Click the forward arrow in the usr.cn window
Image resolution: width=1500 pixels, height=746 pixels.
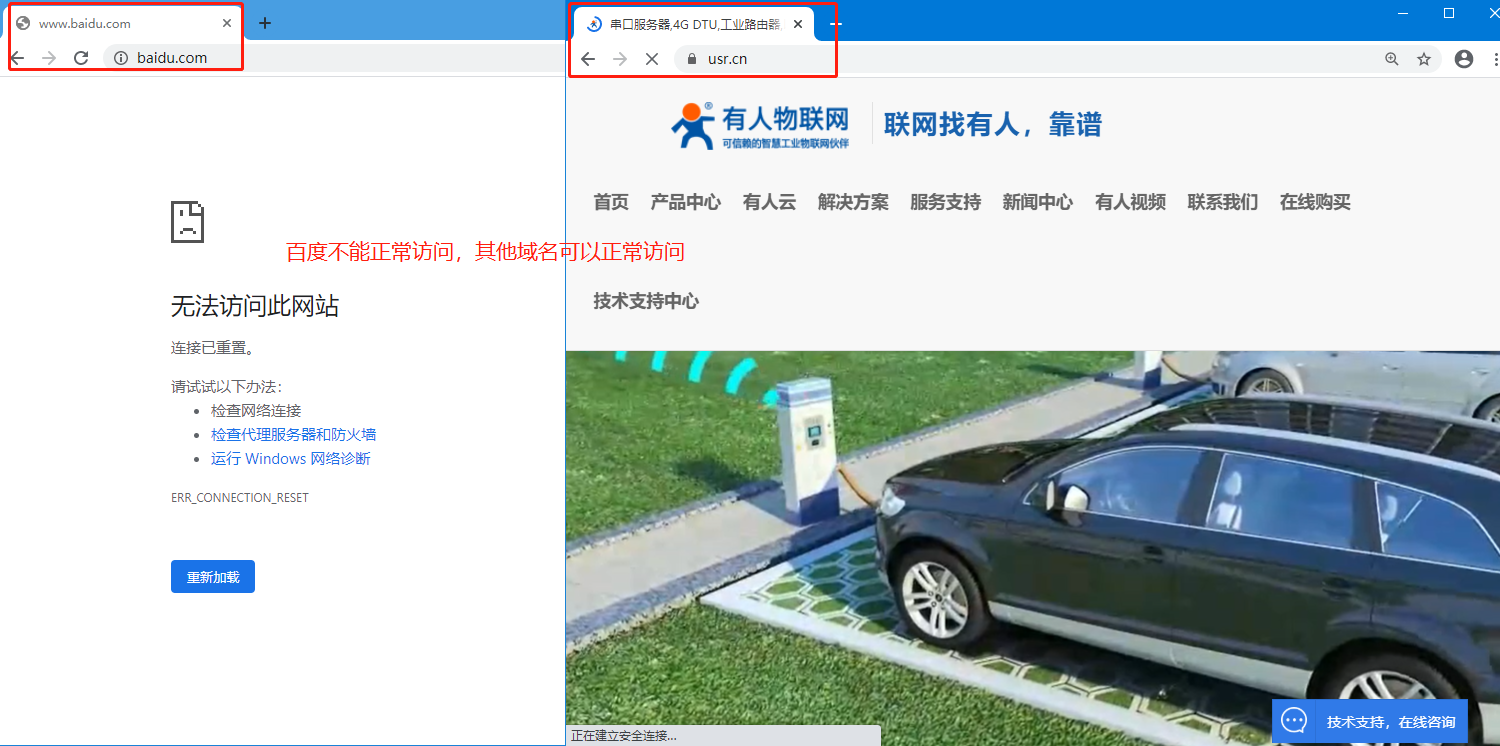click(620, 59)
